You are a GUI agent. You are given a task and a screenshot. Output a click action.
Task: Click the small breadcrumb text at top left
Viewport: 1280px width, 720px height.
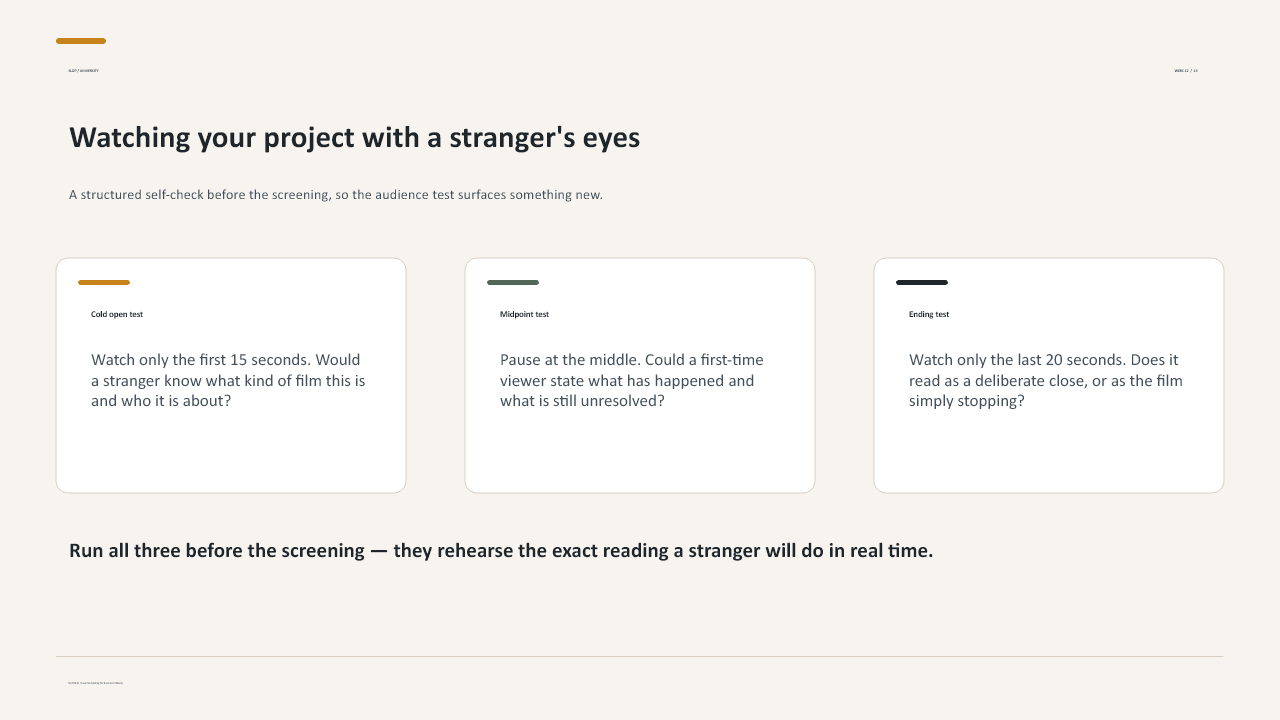(x=83, y=71)
